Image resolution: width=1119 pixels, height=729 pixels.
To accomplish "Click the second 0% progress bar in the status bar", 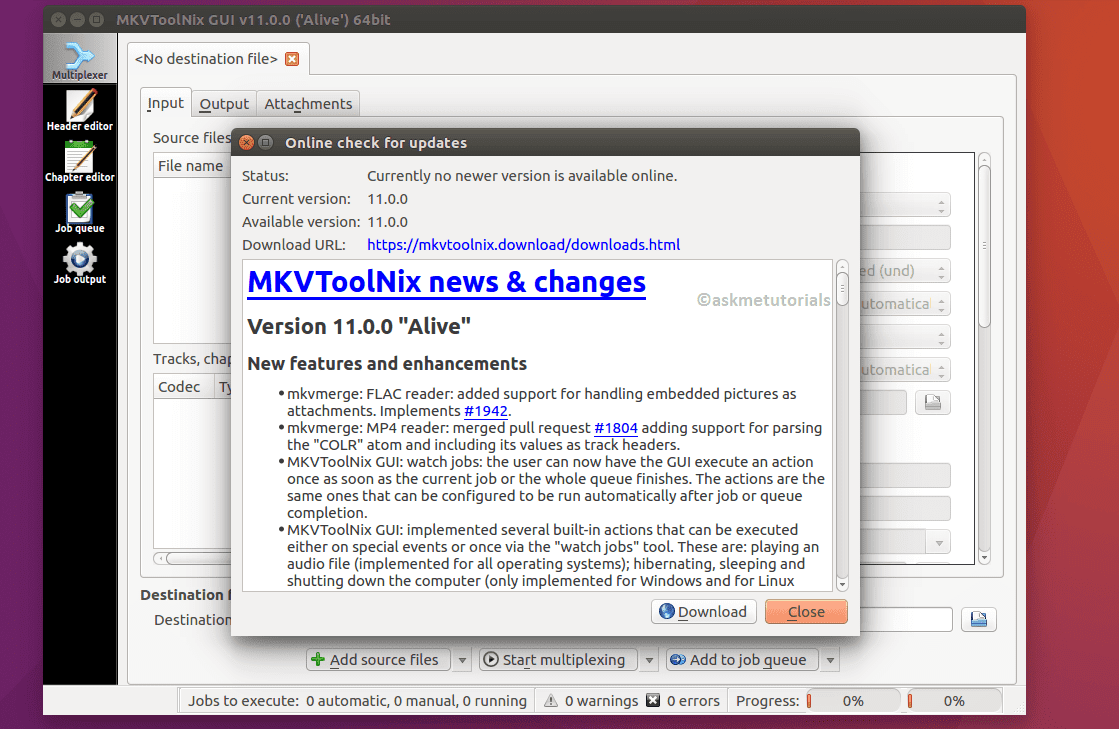I will coord(953,701).
